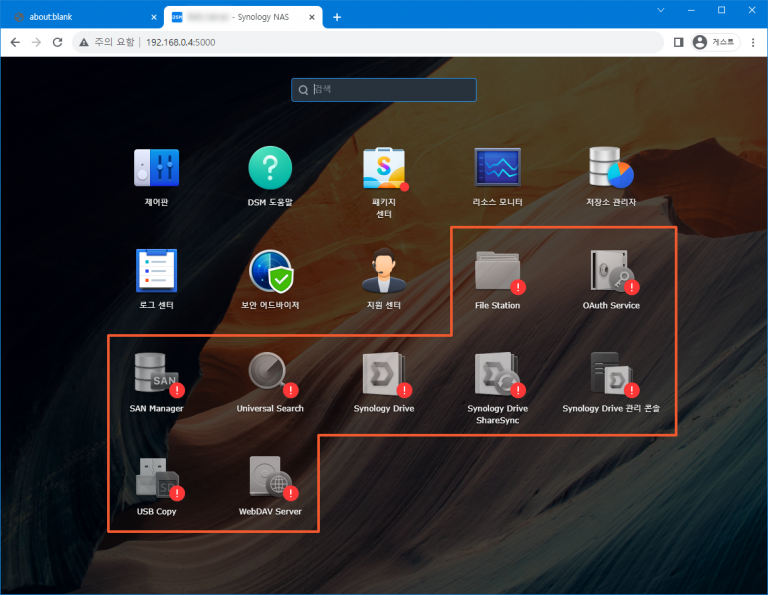Image resolution: width=768 pixels, height=595 pixels.
Task: Open the 게스트 guest profile button
Action: 715,42
